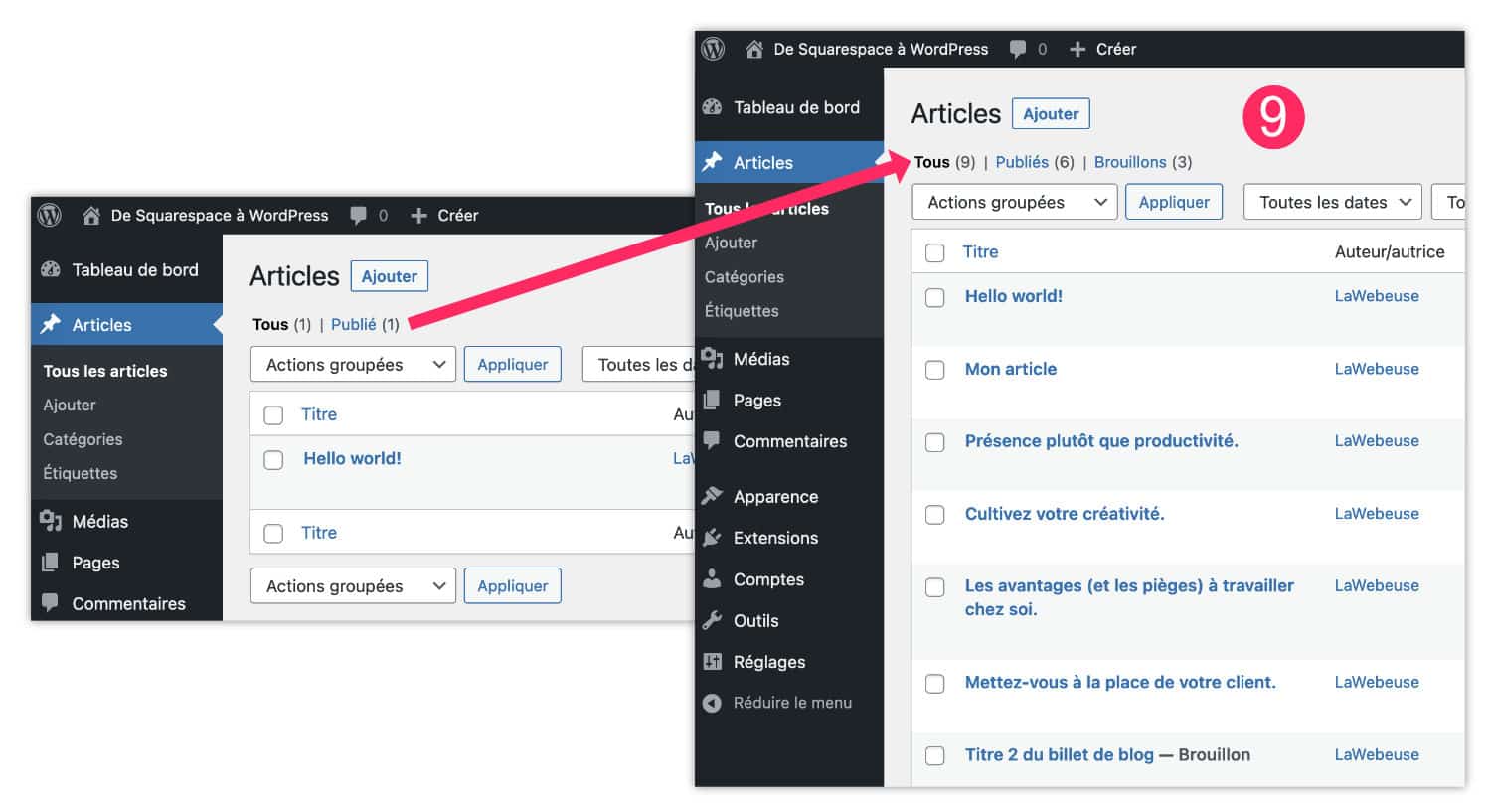
Task: Expand the Toutes les dates dropdown in right window
Action: (x=1333, y=202)
